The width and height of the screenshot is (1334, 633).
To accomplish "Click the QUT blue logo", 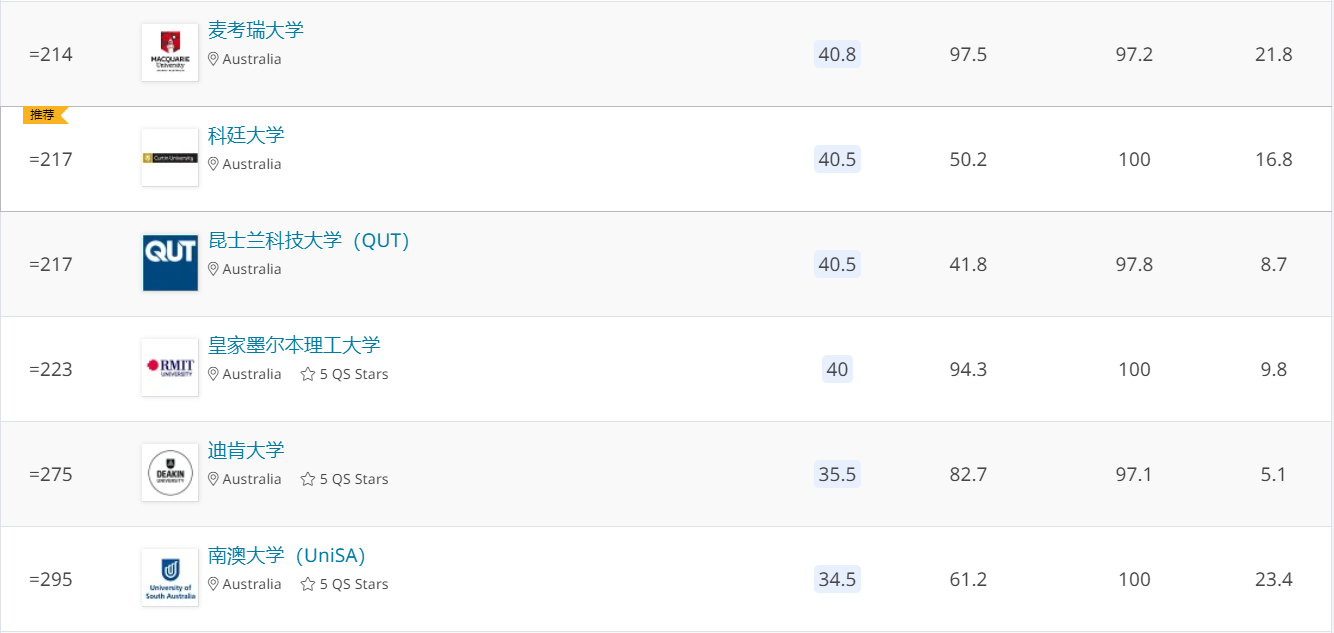I will [x=170, y=263].
